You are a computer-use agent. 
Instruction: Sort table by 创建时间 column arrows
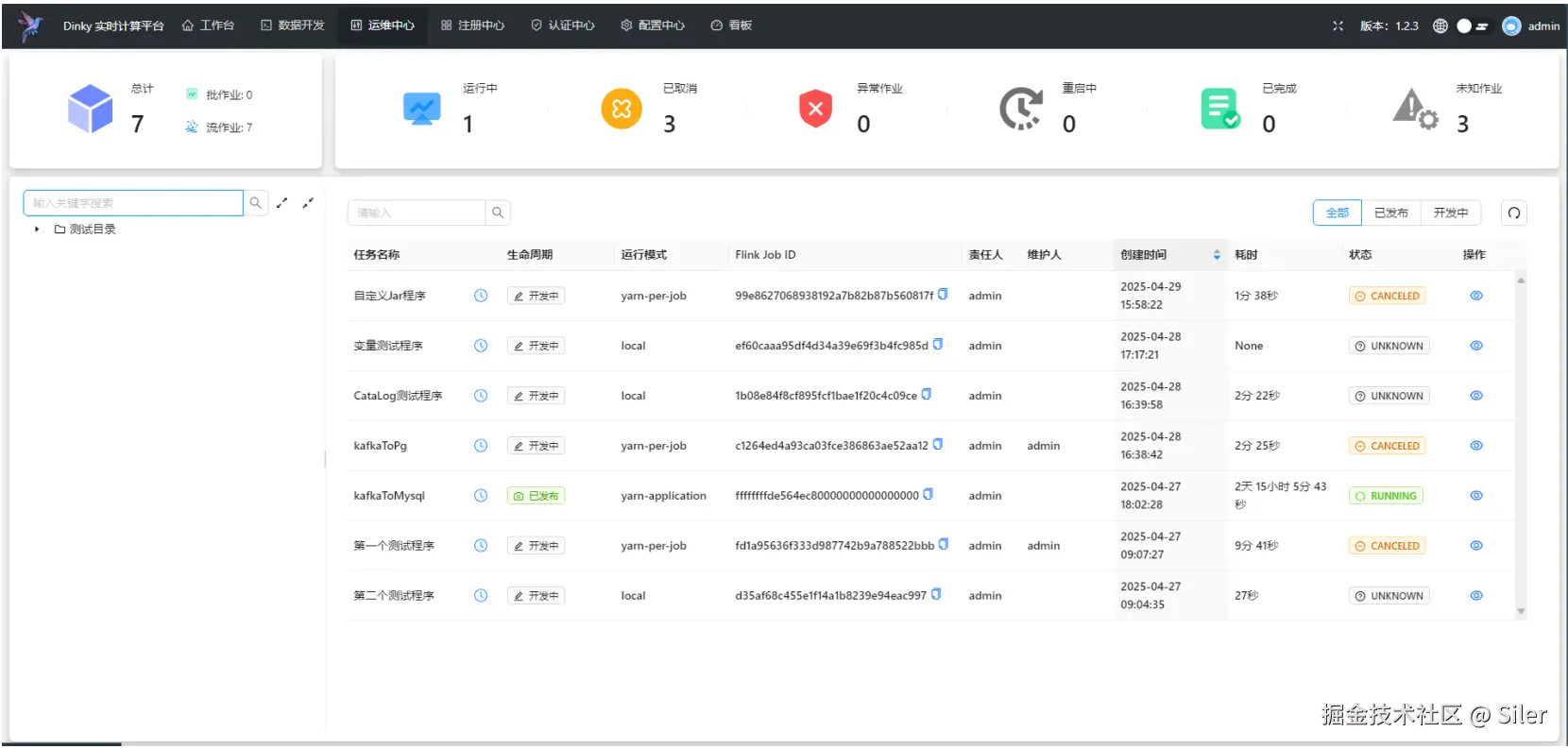[1217, 255]
